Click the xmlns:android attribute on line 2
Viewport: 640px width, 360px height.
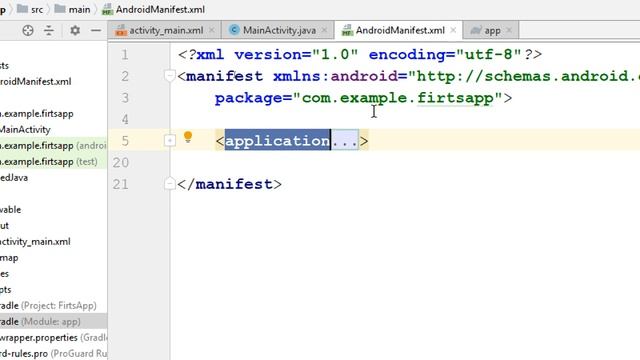(x=335, y=76)
